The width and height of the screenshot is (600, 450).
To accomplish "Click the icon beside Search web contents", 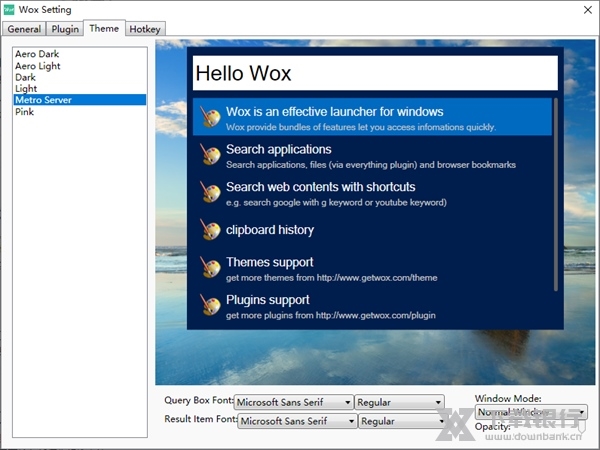I will [209, 192].
